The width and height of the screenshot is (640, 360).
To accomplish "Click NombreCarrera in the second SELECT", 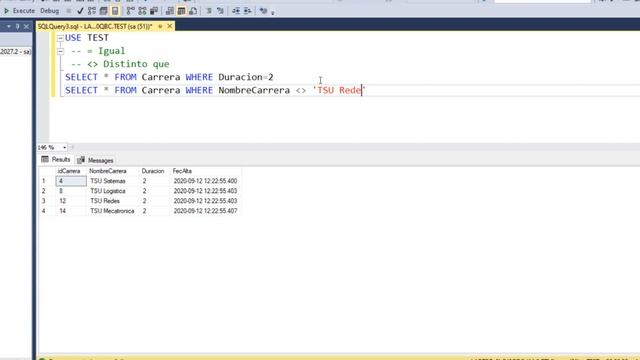I will click(x=254, y=90).
